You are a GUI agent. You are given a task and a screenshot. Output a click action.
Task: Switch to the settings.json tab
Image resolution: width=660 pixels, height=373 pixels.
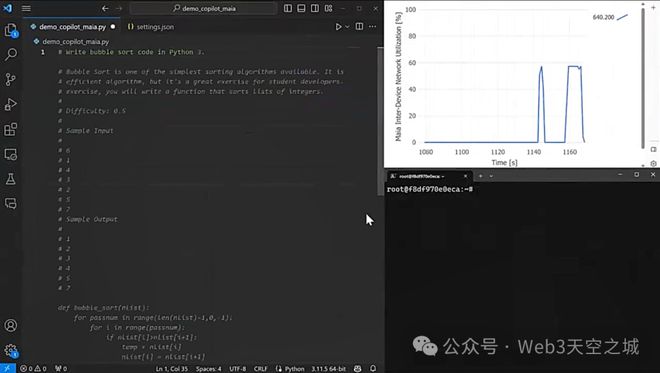pos(151,27)
